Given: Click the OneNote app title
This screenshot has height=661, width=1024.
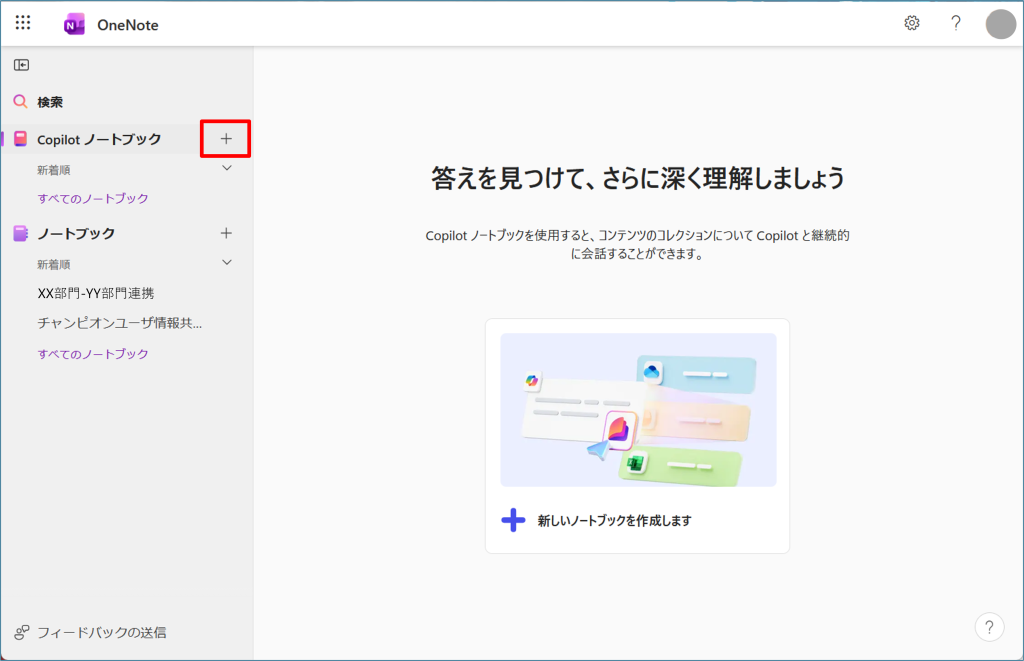Looking at the screenshot, I should (x=128, y=25).
